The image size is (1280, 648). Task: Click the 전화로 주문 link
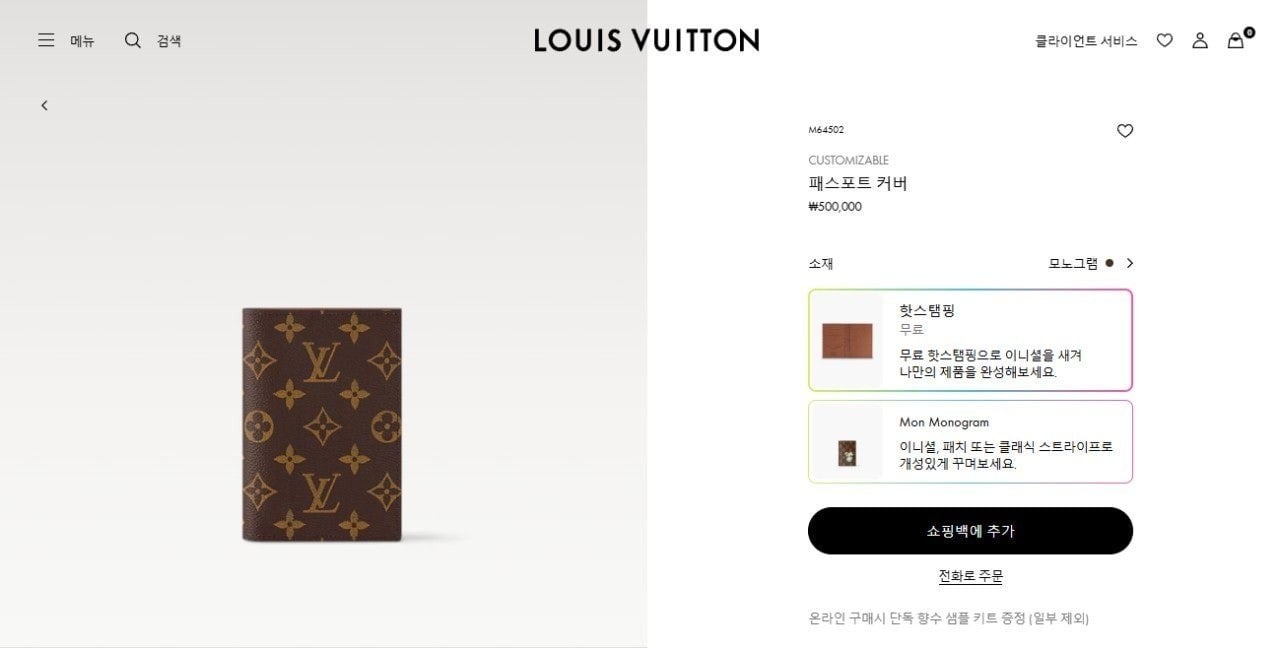click(970, 576)
